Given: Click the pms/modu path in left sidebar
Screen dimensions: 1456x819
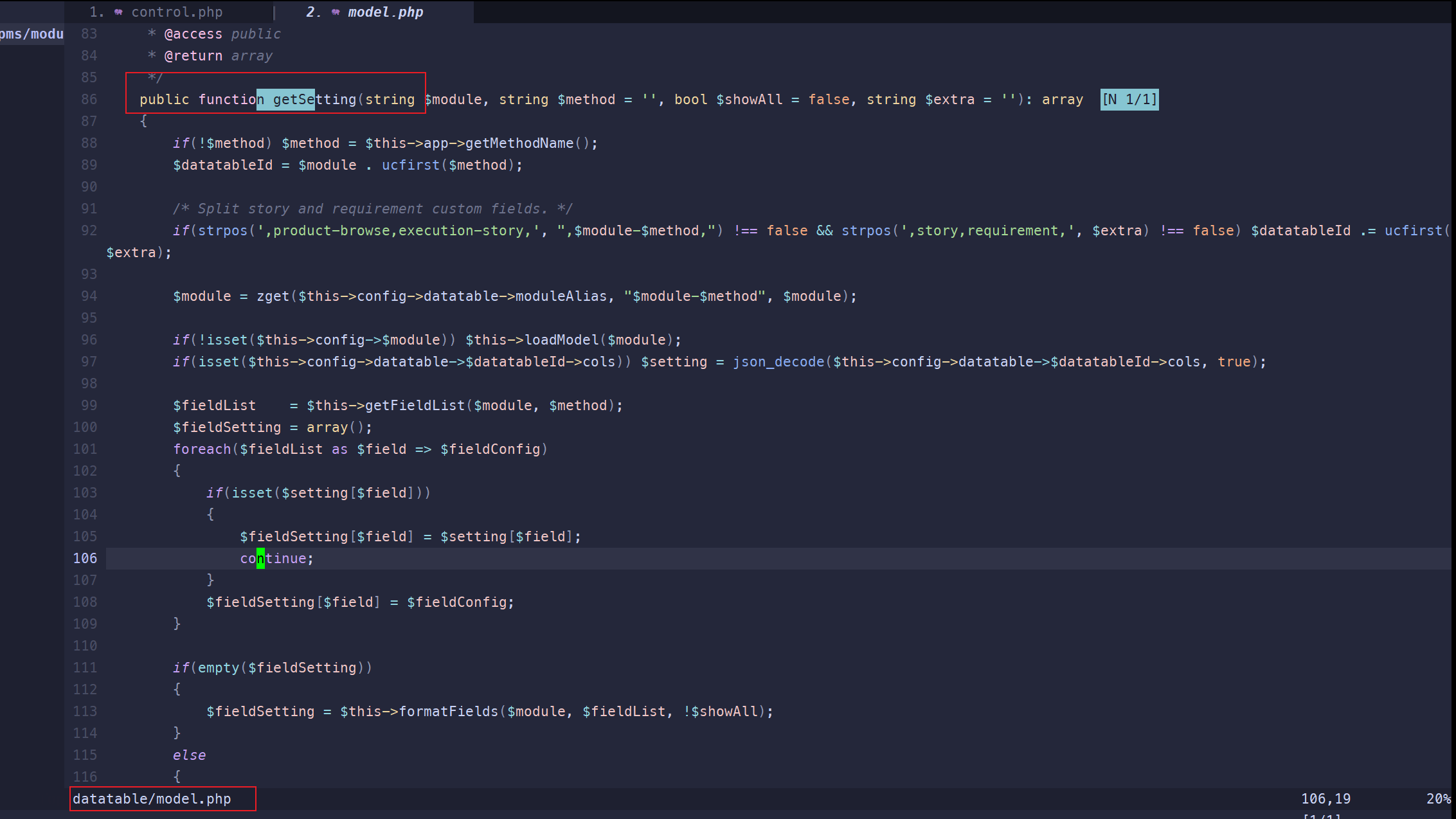Looking at the screenshot, I should pos(31,34).
